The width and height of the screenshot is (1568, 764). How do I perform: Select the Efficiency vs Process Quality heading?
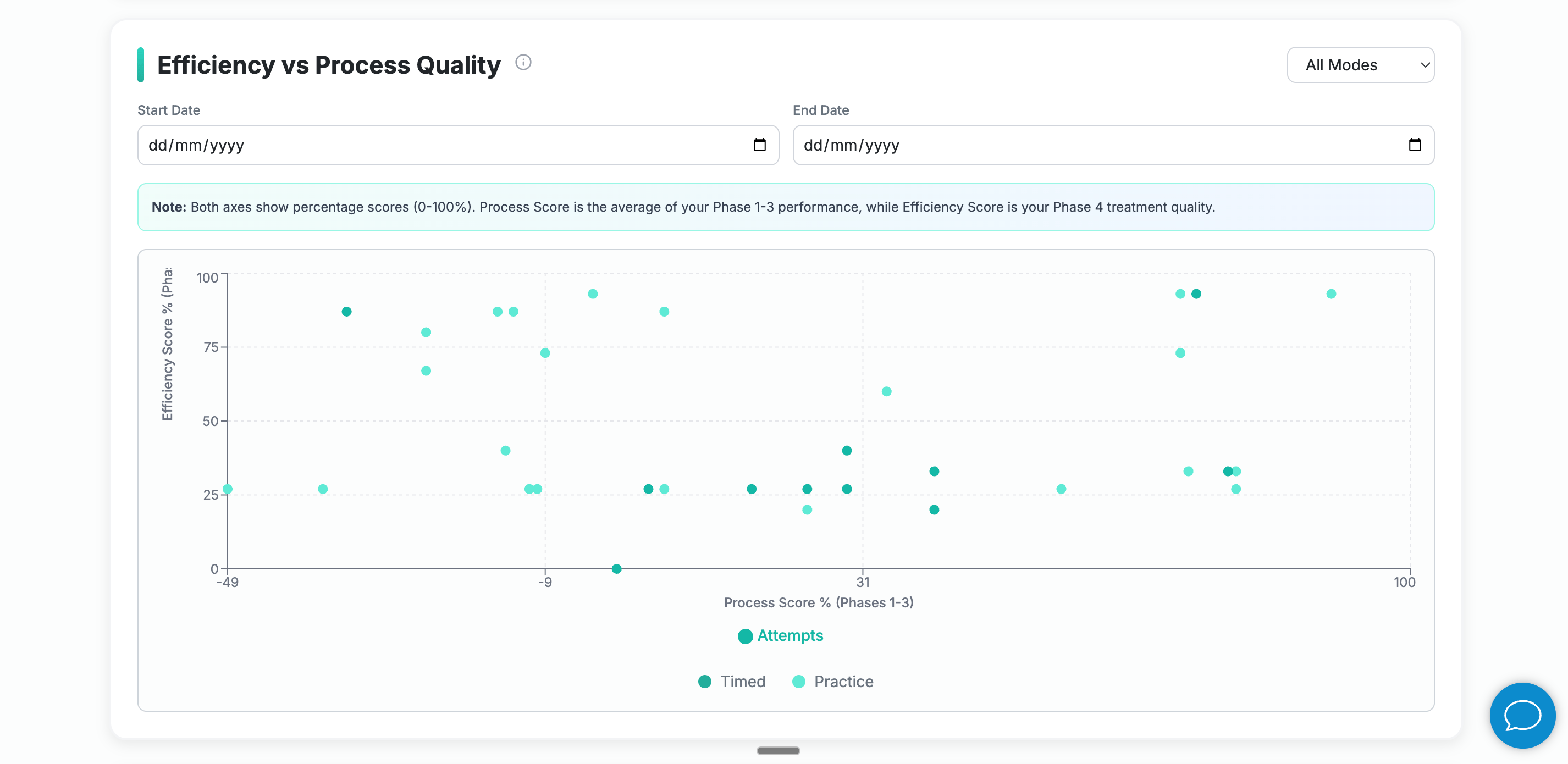pyautogui.click(x=329, y=64)
